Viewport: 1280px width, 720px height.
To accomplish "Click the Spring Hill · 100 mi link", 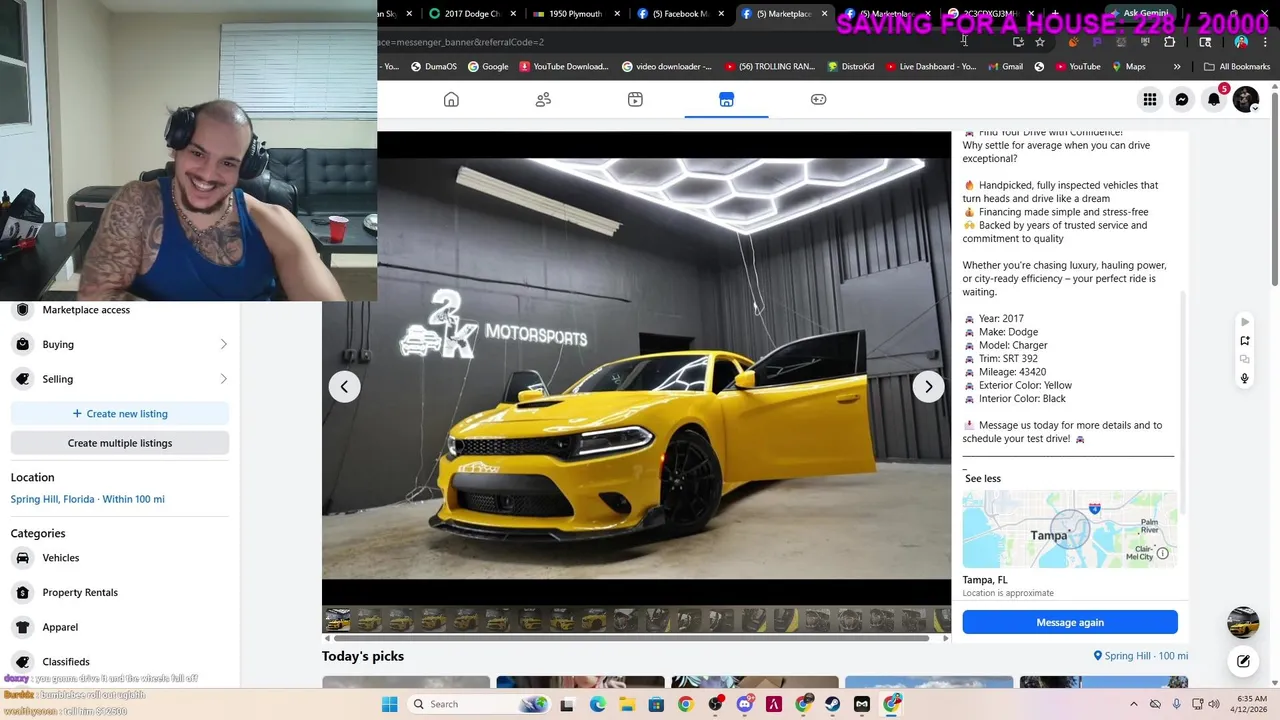I will 1141,656.
